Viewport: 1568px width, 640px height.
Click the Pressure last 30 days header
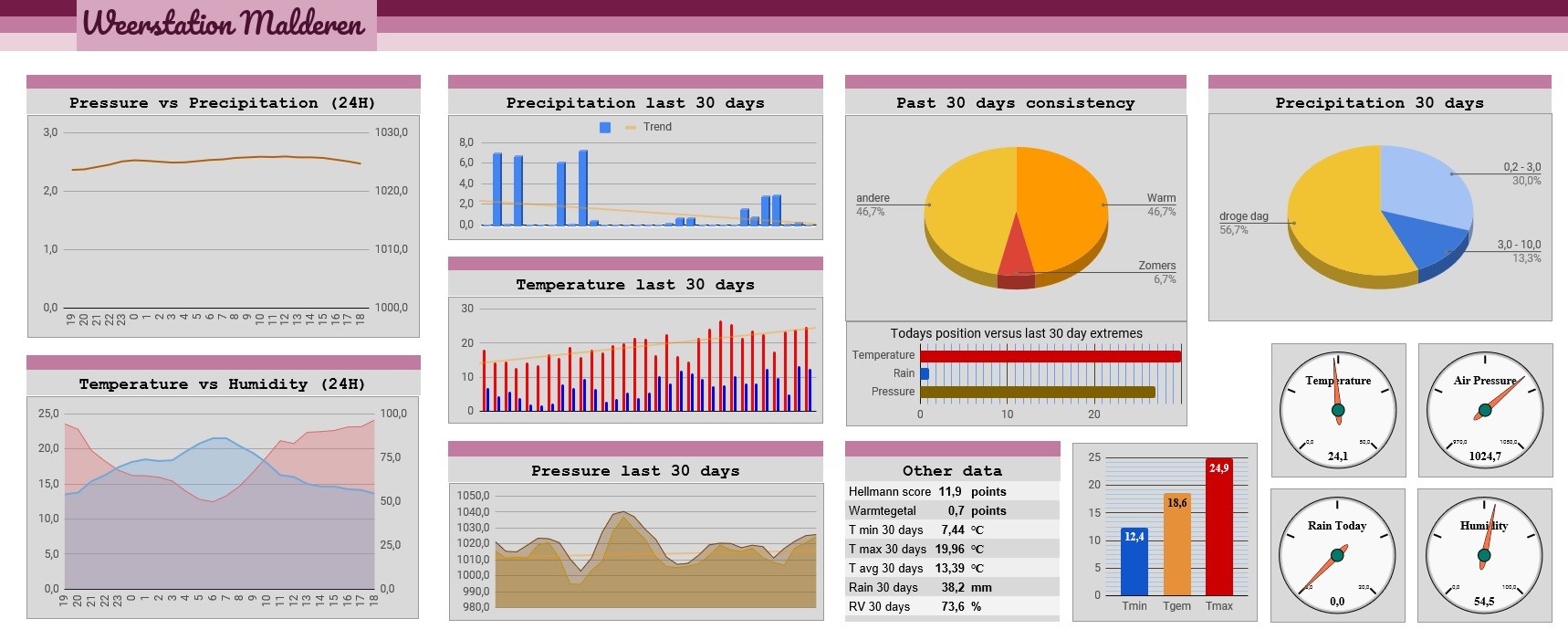635,470
